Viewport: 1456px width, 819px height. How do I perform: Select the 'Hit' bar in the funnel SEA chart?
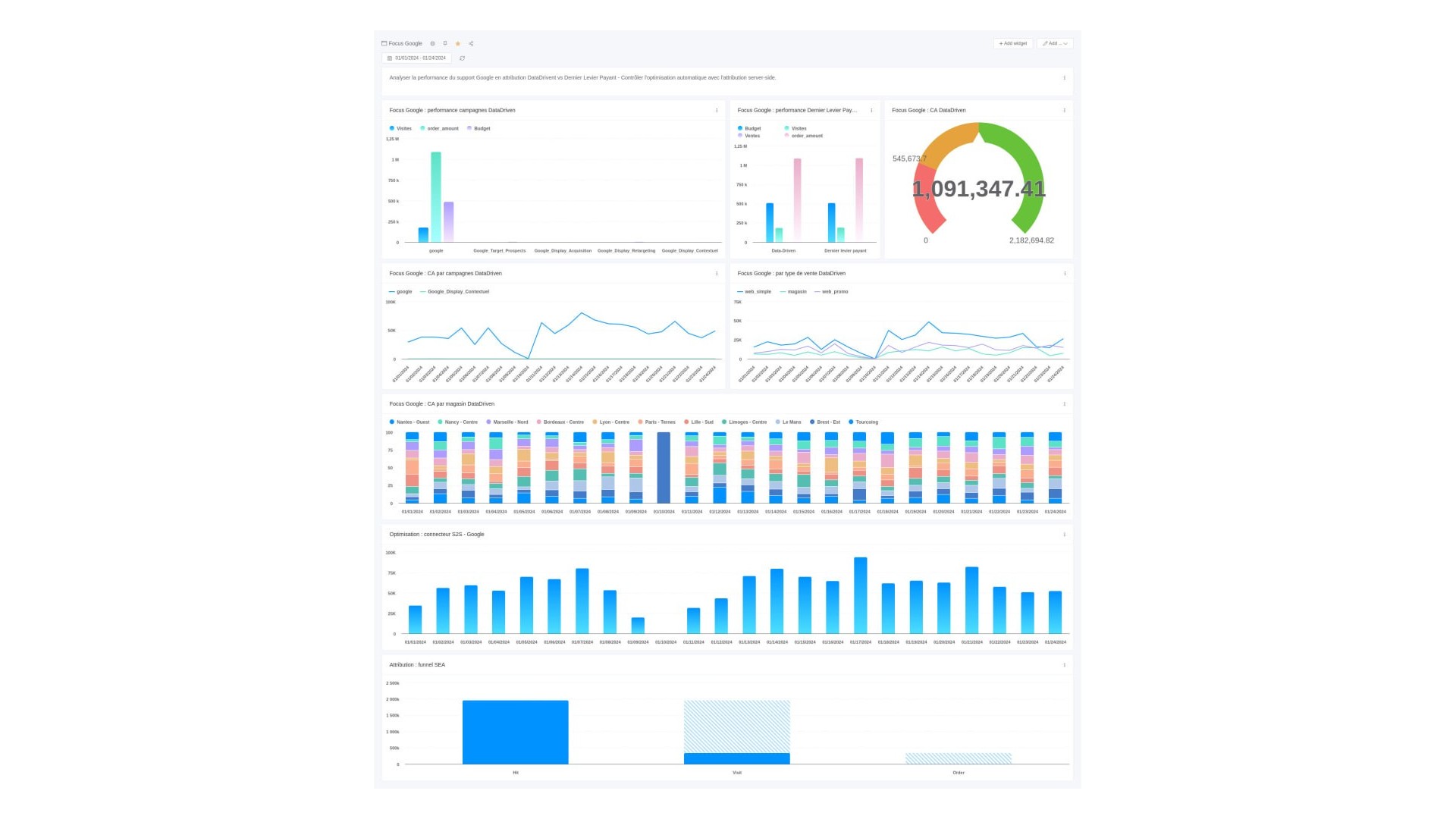(515, 732)
